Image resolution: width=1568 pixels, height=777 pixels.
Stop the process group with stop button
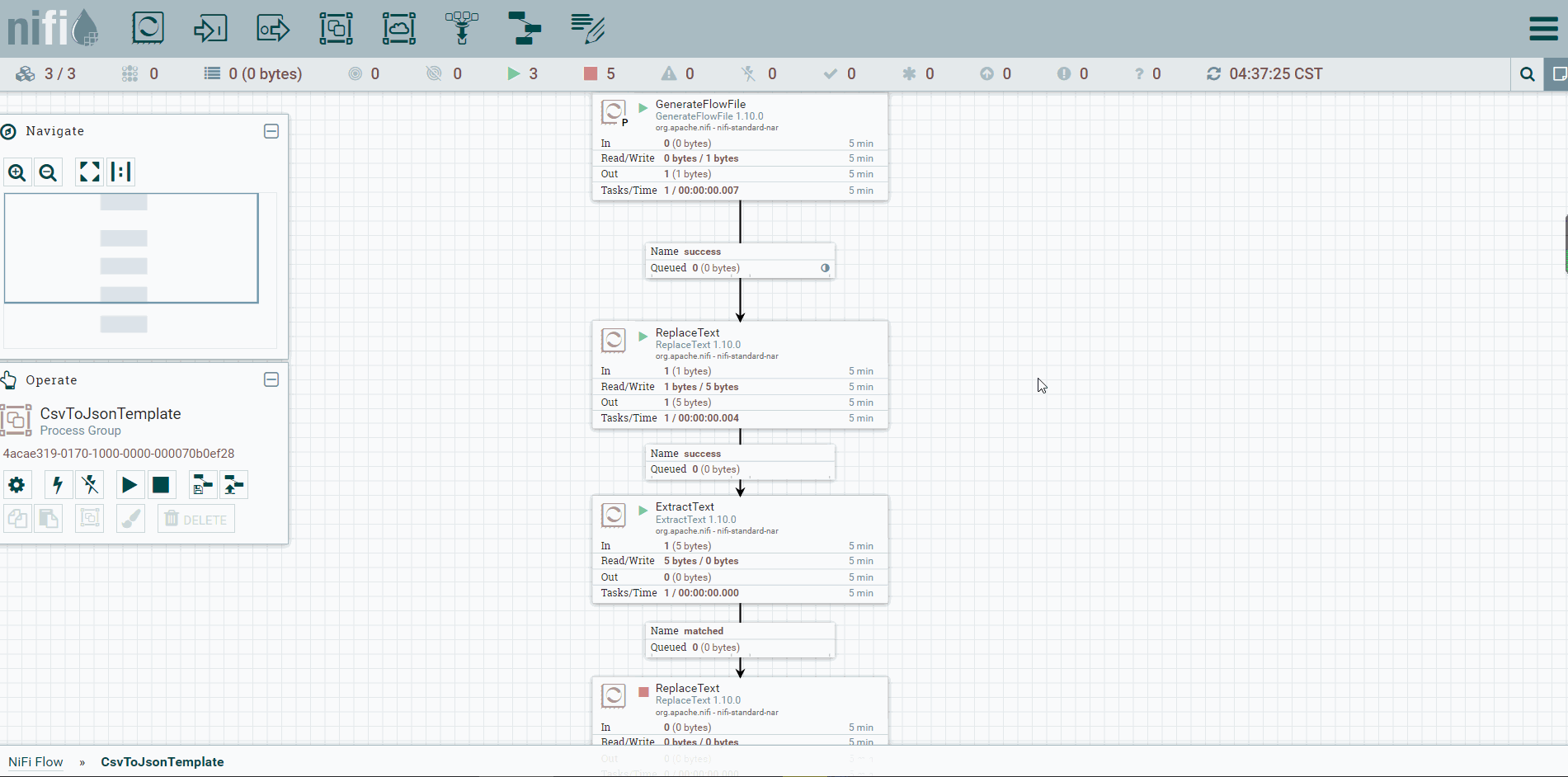(161, 485)
